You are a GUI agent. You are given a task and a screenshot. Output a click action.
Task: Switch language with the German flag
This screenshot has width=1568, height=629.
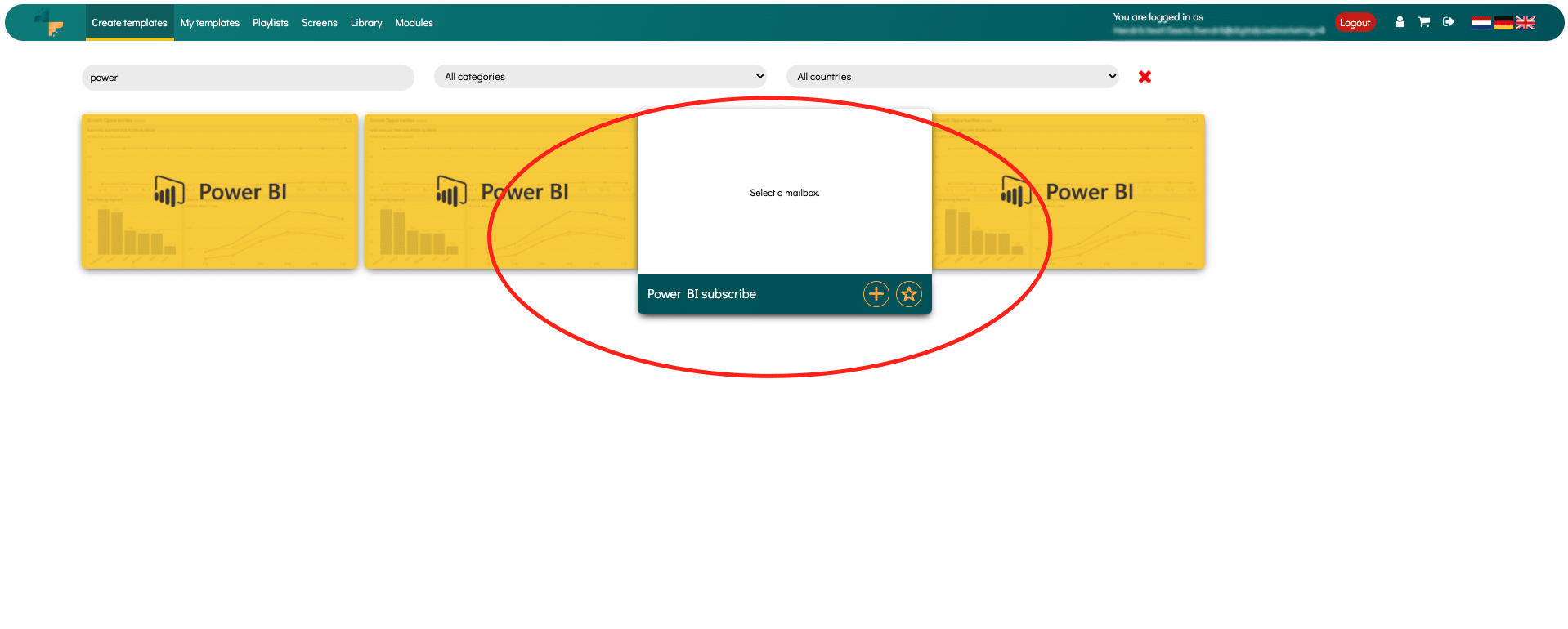point(1503,23)
